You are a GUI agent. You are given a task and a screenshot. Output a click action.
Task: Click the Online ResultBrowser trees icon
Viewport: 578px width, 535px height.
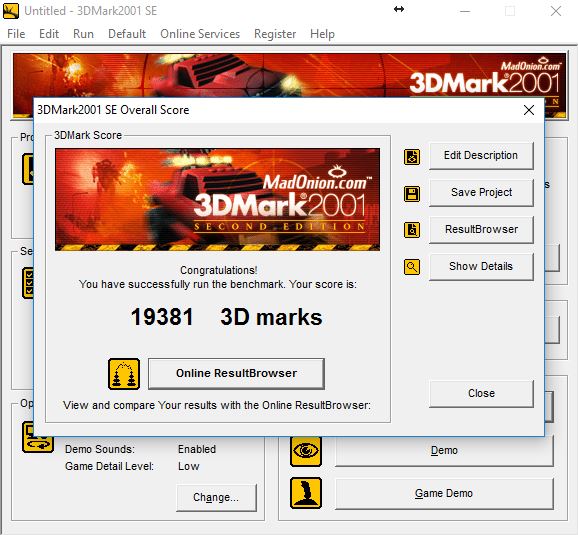tap(124, 374)
